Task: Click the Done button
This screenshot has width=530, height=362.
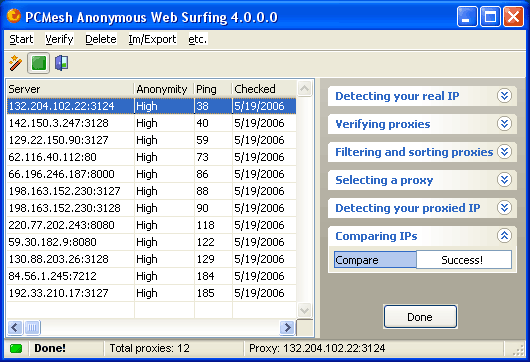Action: (420, 317)
